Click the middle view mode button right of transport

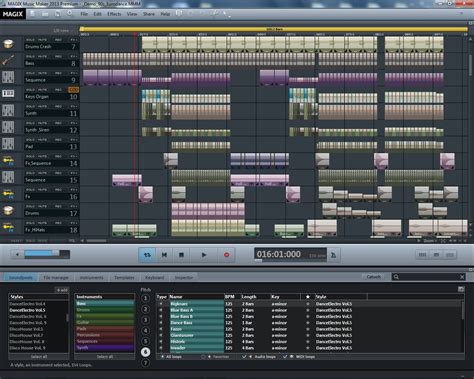[x=436, y=255]
